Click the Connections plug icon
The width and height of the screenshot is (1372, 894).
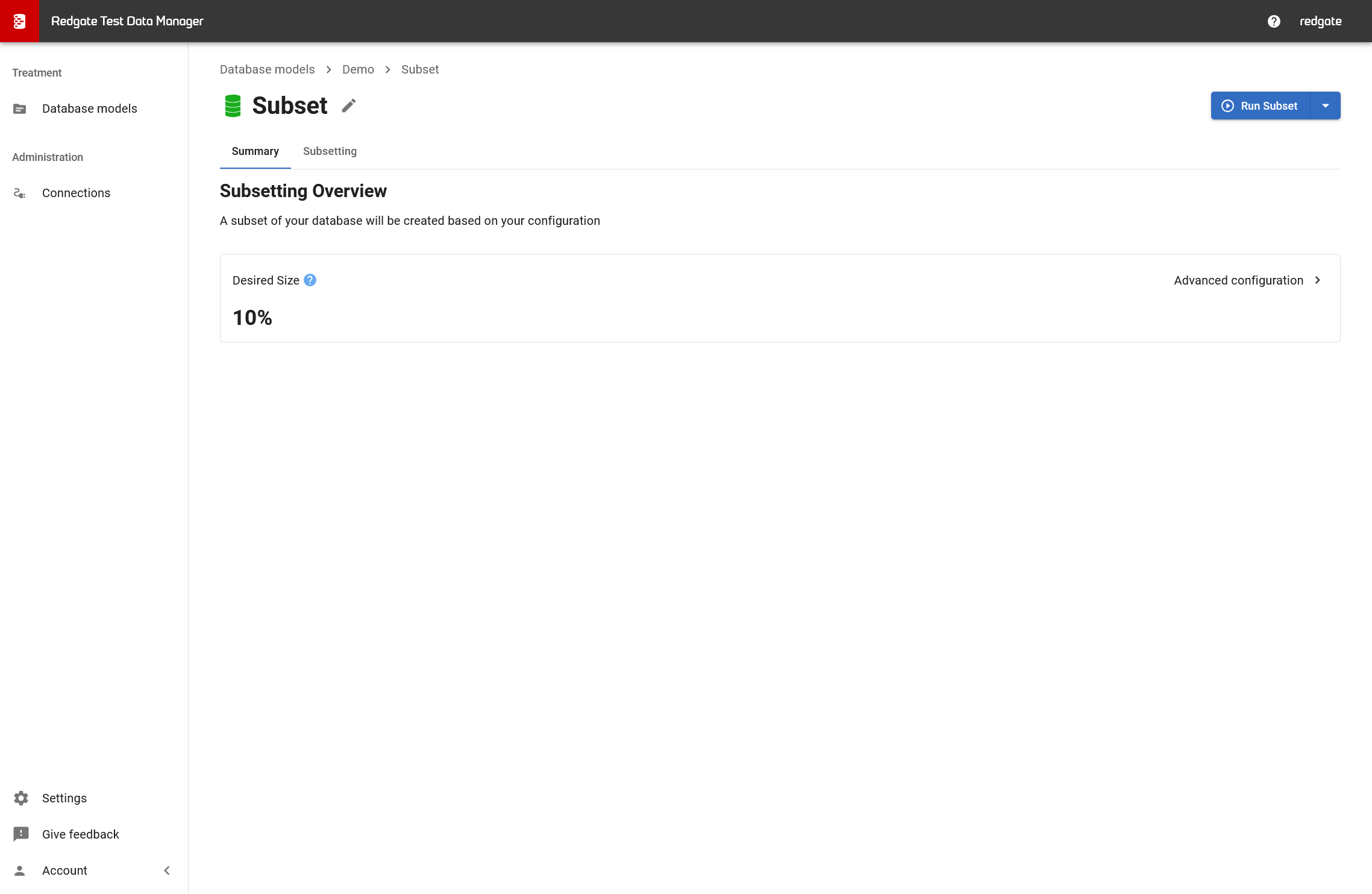pyautogui.click(x=20, y=193)
